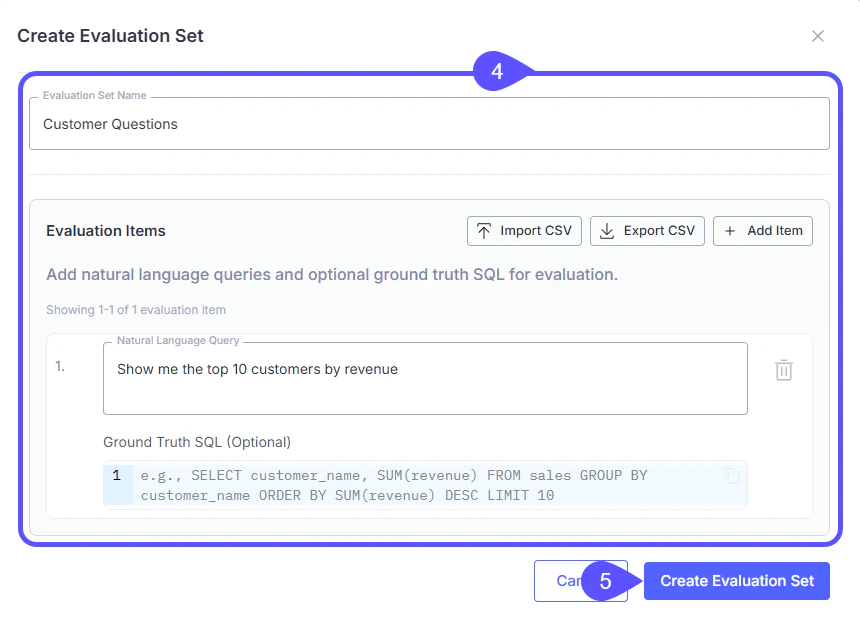This screenshot has width=860, height=630.
Task: Close the Create Evaluation Set dialog
Action: [817, 36]
